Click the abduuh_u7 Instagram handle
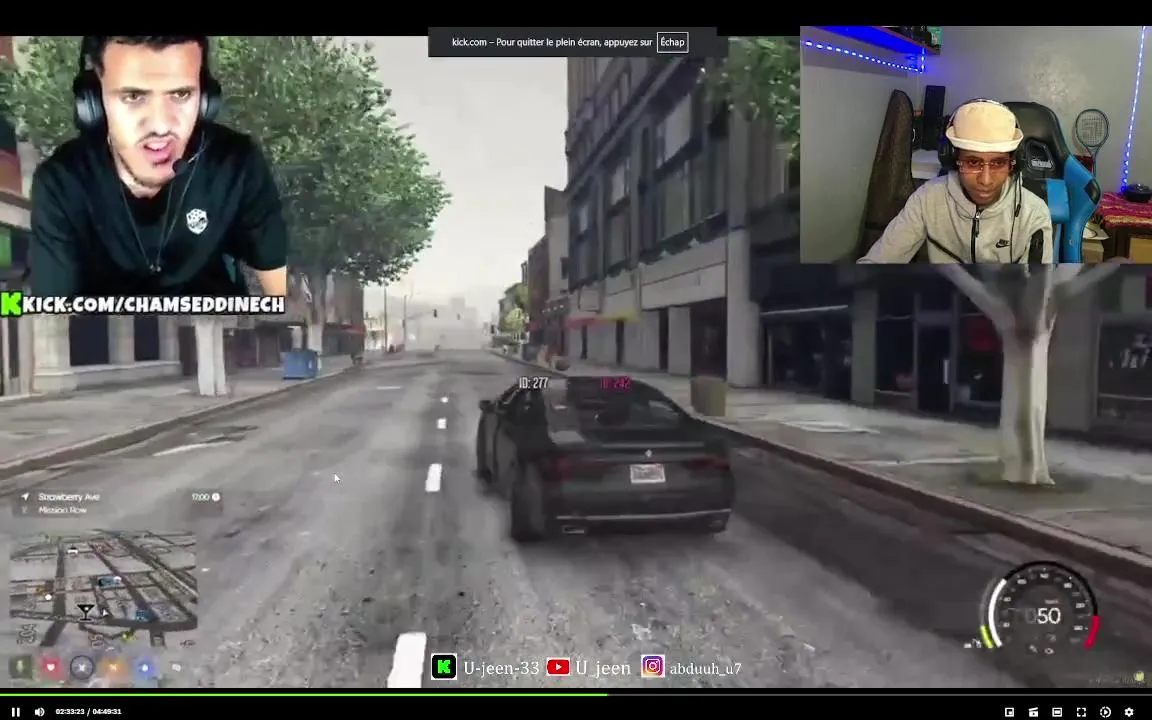1152x720 pixels. point(705,669)
